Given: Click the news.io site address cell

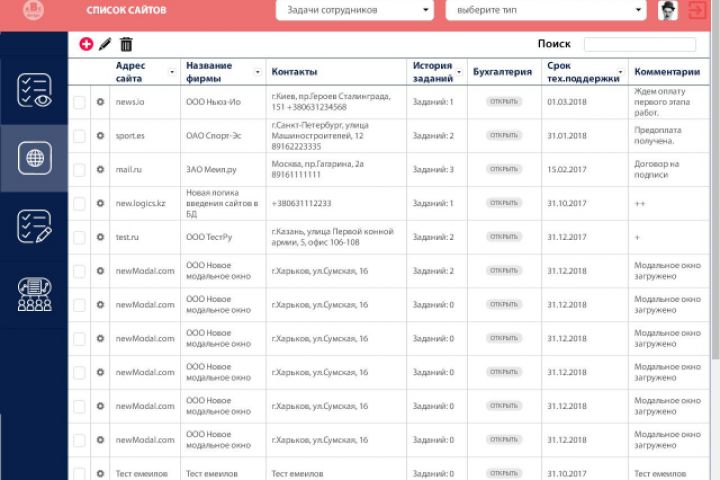Looking at the screenshot, I should point(130,102).
